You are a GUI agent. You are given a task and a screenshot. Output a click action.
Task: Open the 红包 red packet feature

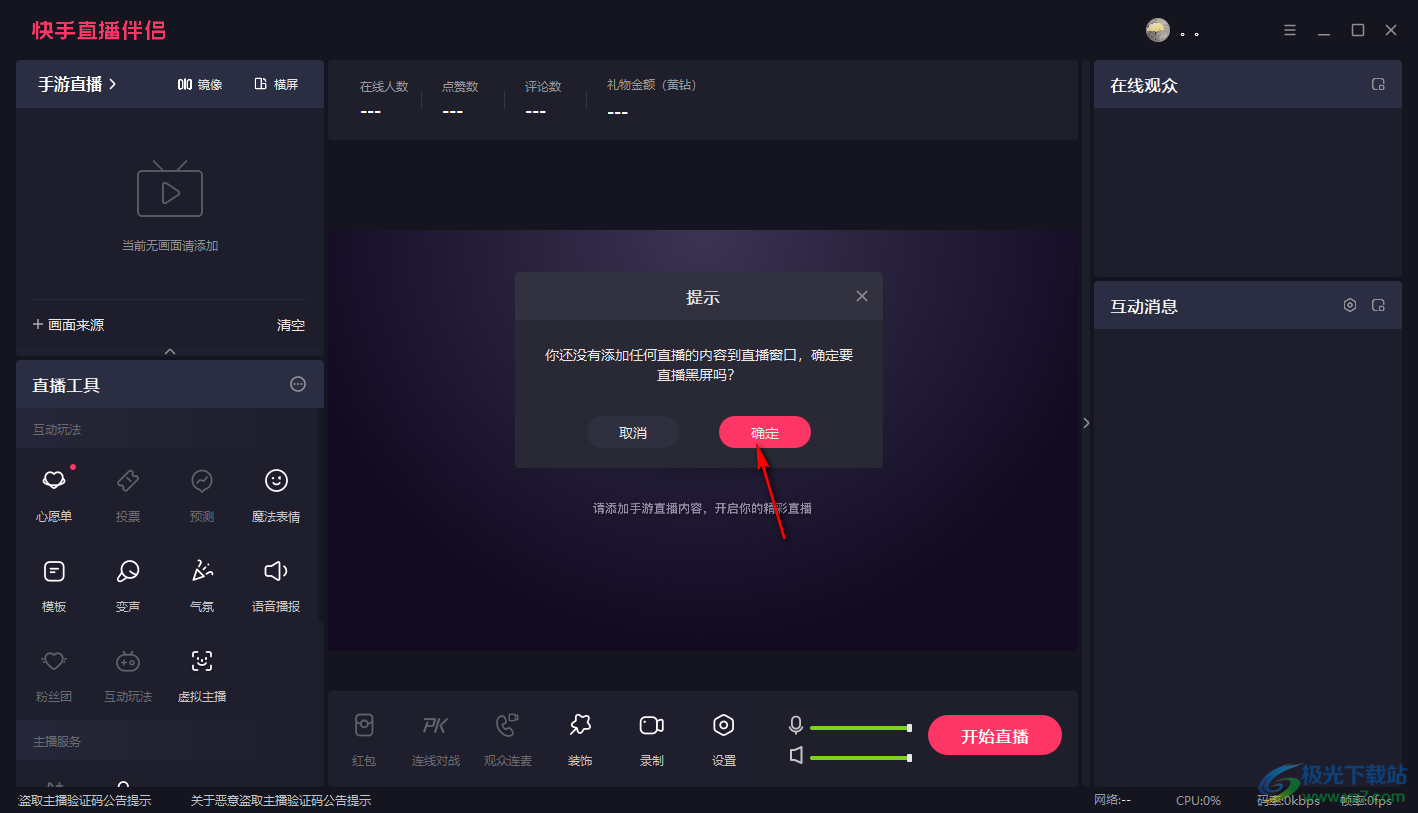coord(364,740)
